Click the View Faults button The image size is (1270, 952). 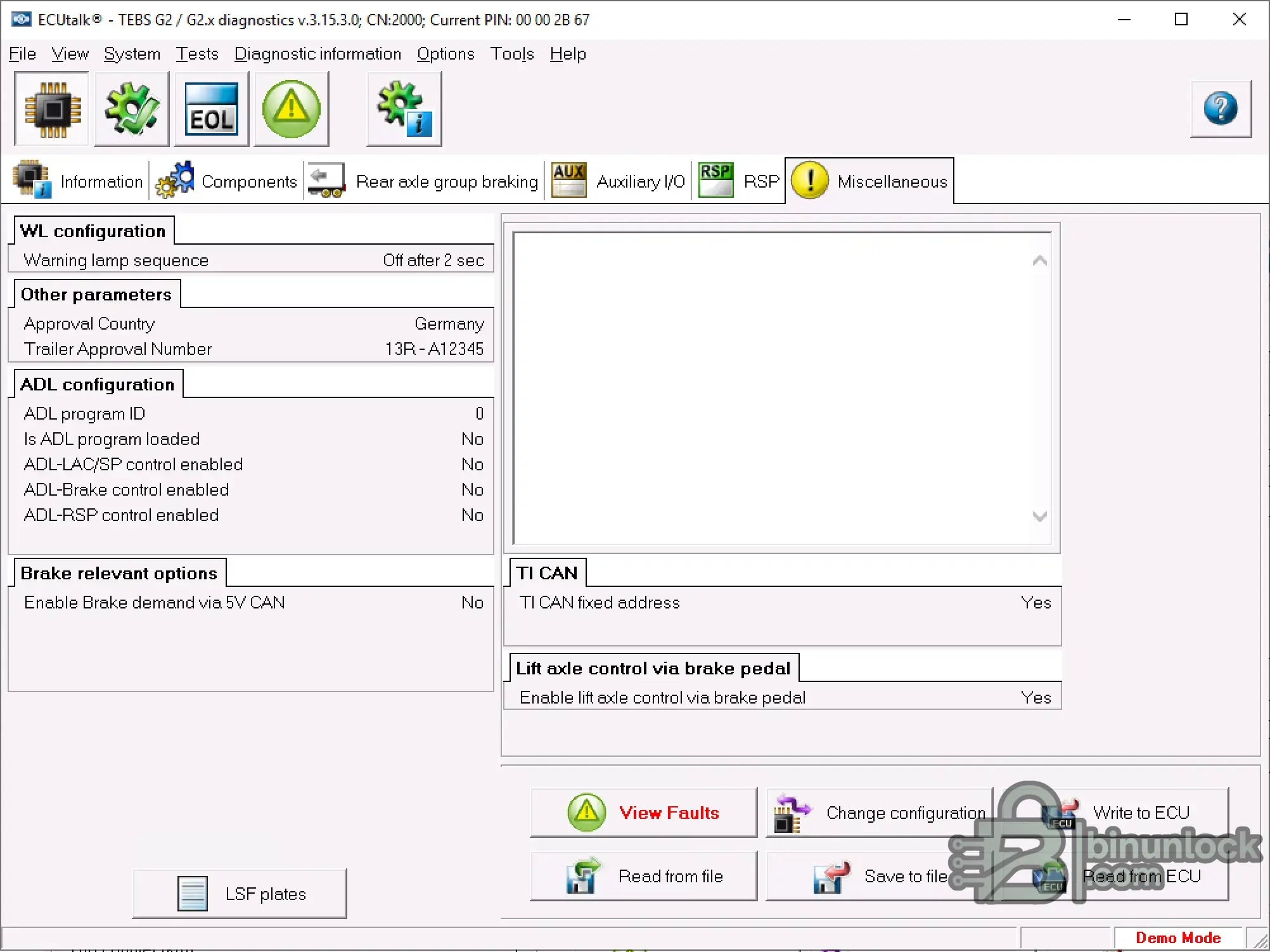[644, 813]
